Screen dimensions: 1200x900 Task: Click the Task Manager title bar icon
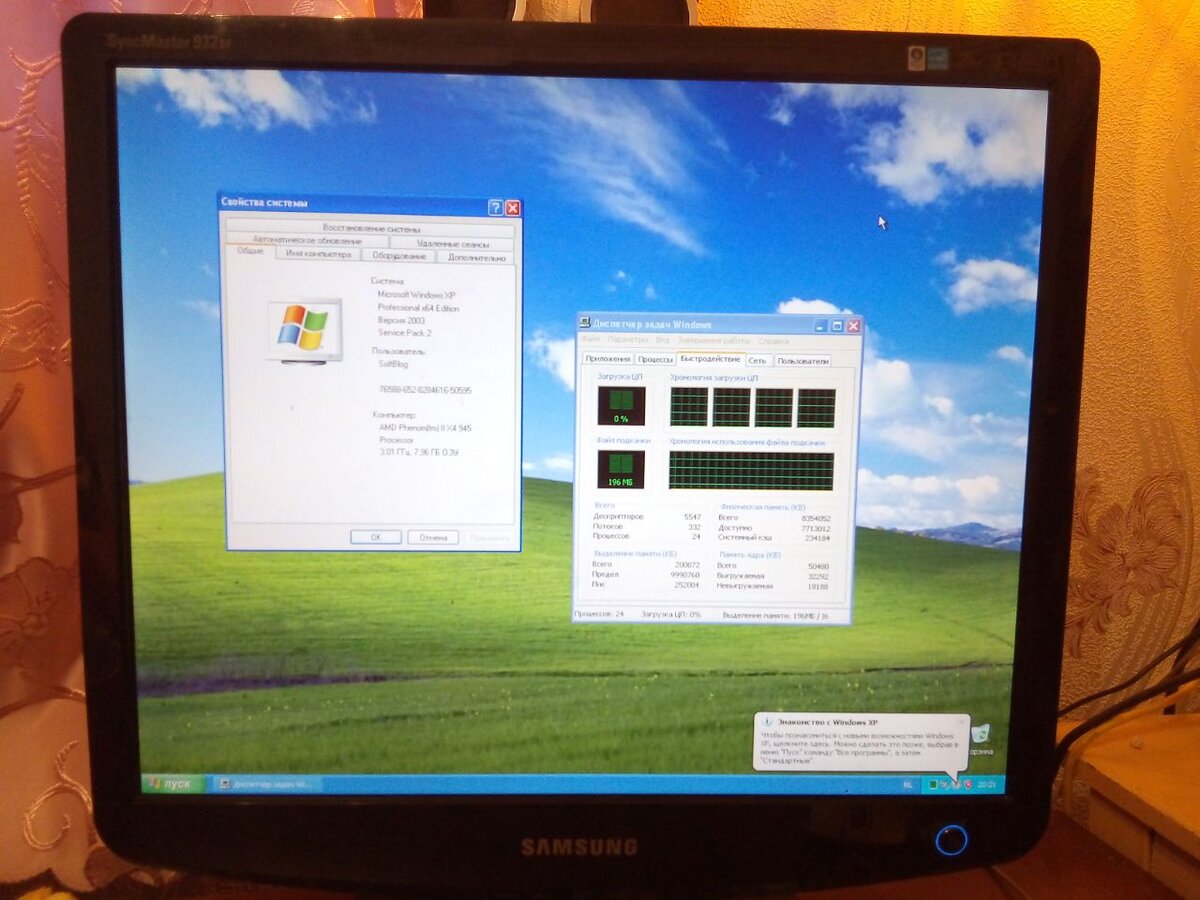coord(584,324)
